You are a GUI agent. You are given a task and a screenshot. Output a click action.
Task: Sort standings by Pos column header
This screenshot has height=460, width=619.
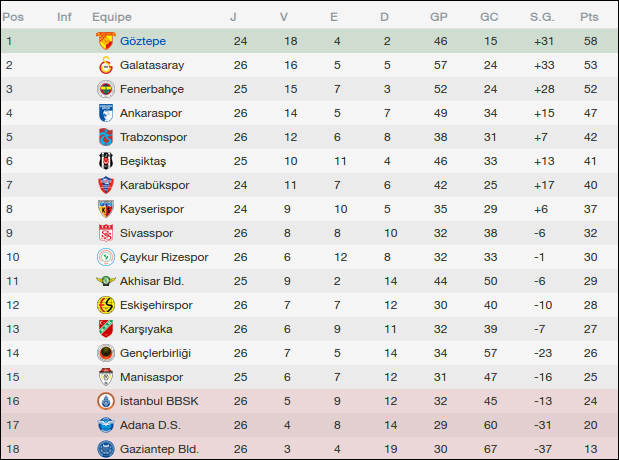click(x=14, y=17)
